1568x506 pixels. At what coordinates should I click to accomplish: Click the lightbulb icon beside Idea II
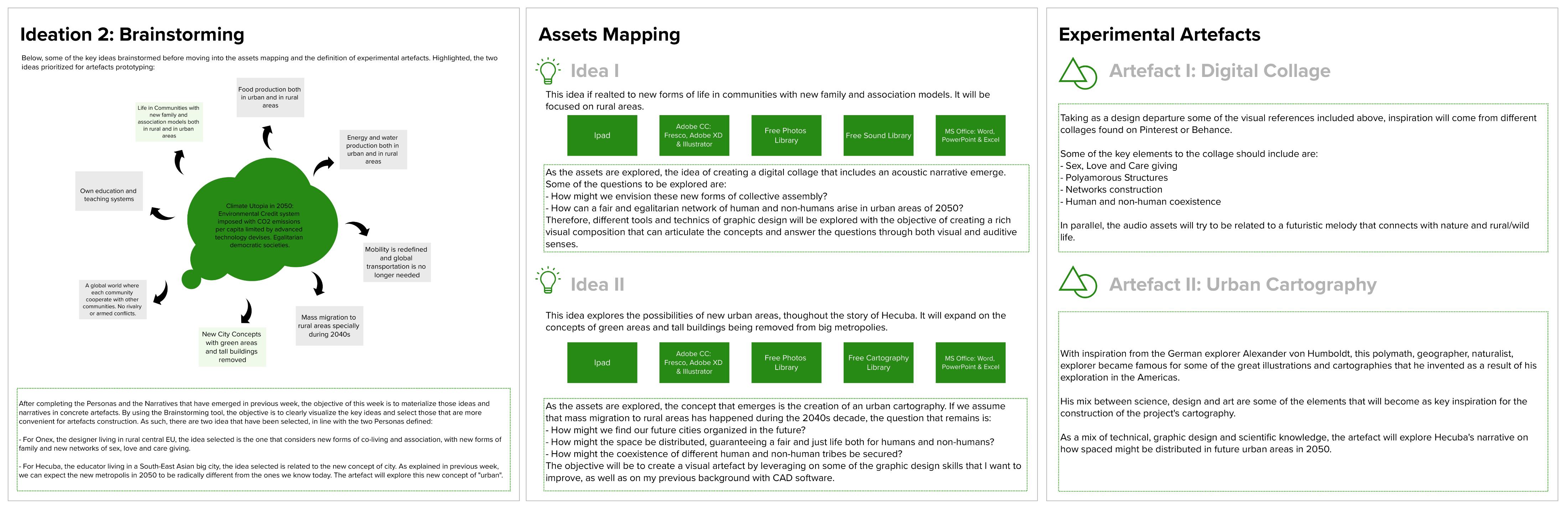click(x=548, y=281)
